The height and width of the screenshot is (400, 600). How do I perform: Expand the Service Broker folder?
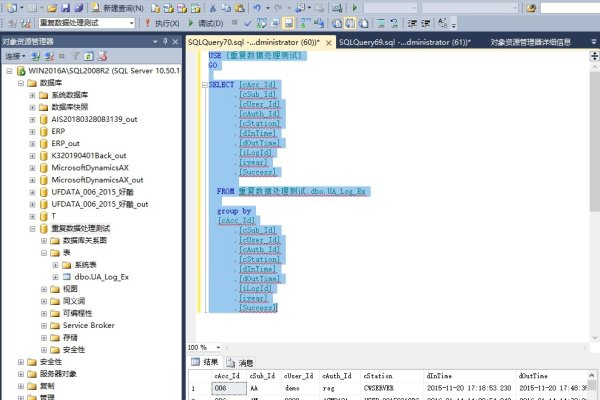tap(45, 325)
